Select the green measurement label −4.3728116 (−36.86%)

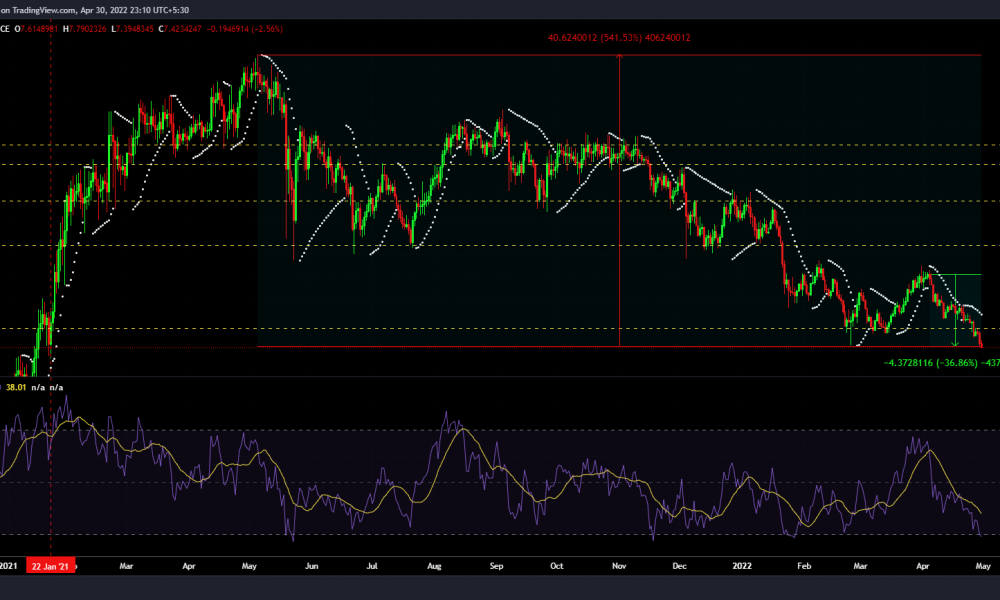[x=941, y=363]
